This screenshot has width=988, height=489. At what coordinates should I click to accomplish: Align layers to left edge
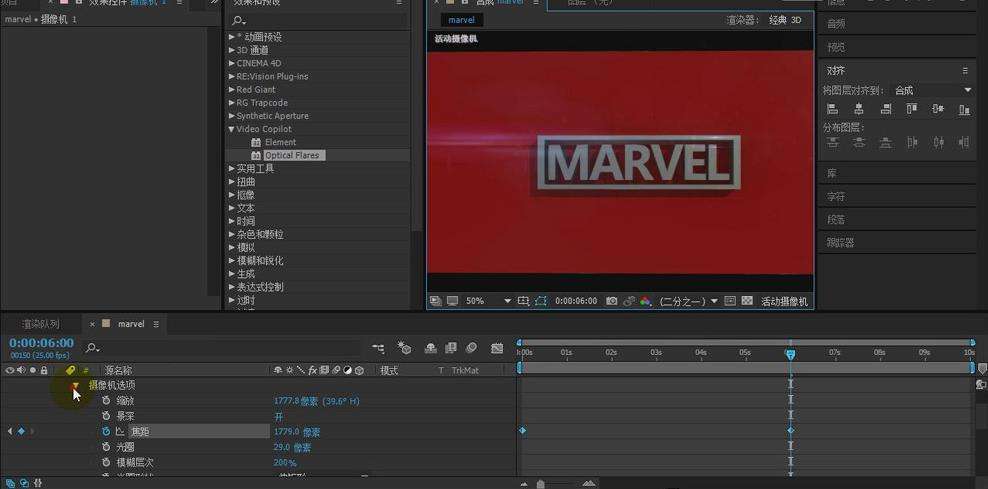click(x=832, y=109)
